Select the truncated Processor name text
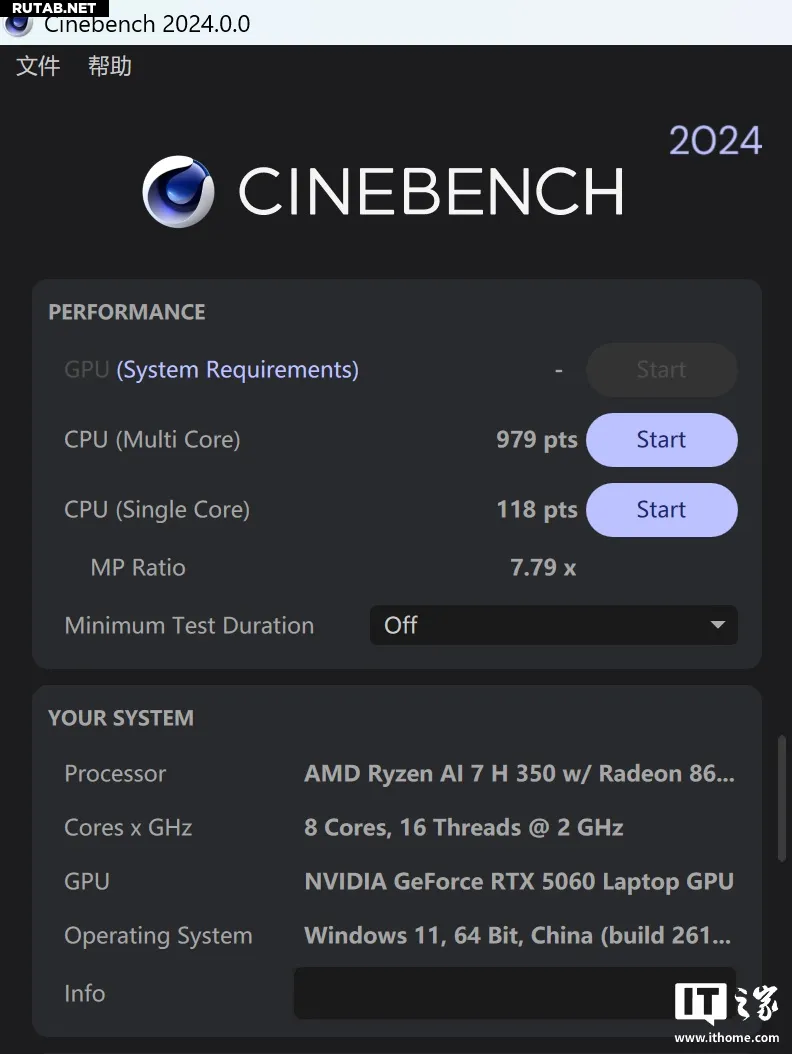This screenshot has height=1054, width=792. (519, 774)
